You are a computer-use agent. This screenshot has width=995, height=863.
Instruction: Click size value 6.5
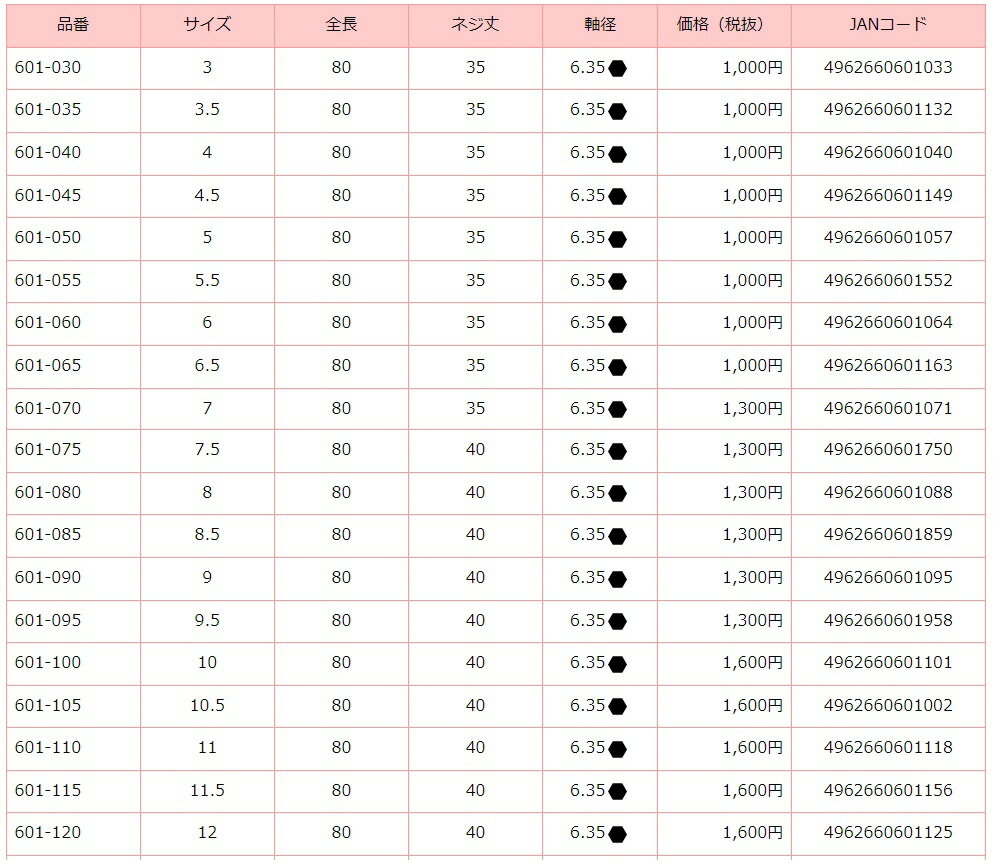click(208, 366)
